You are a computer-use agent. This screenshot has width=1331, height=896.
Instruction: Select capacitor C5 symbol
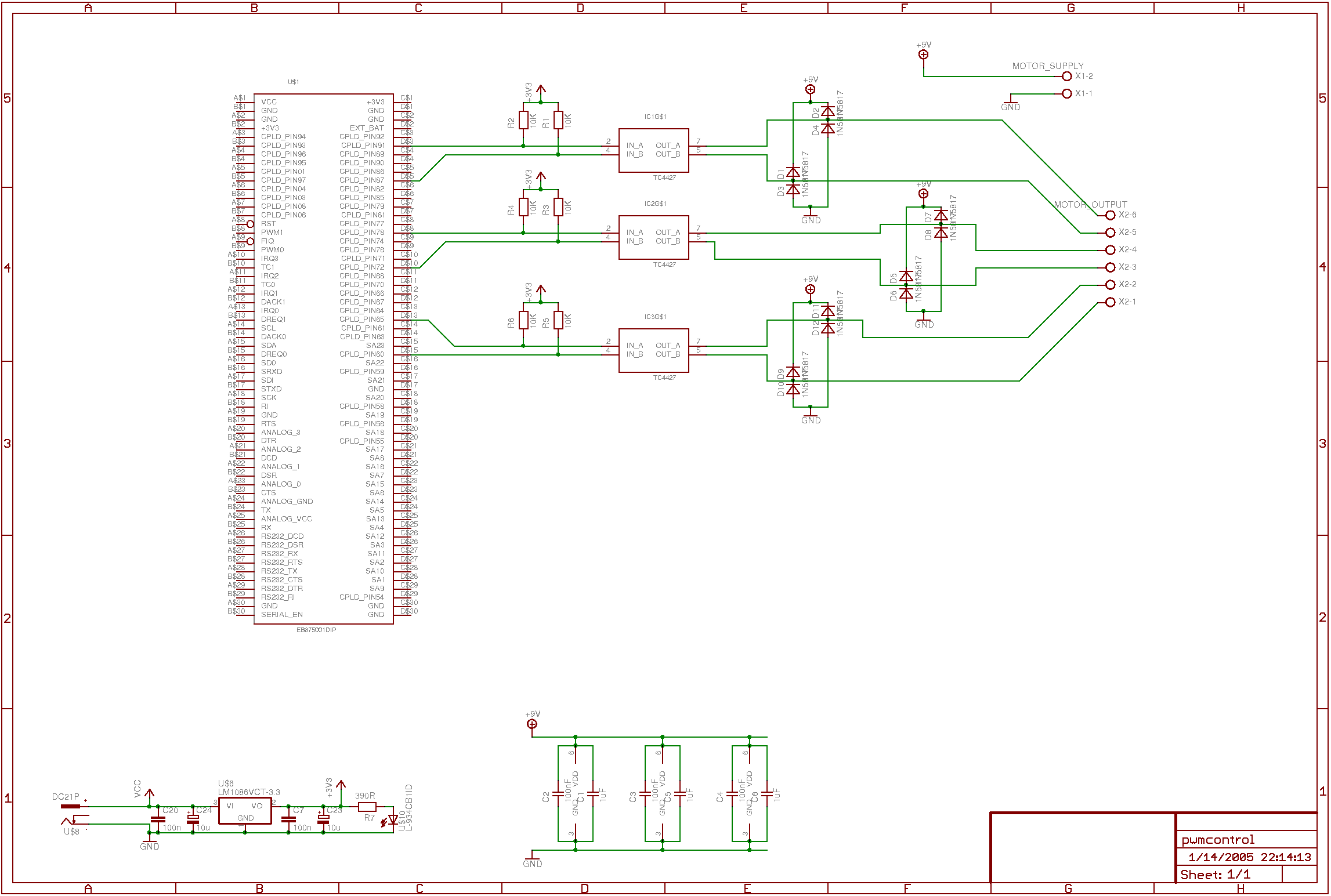click(680, 794)
